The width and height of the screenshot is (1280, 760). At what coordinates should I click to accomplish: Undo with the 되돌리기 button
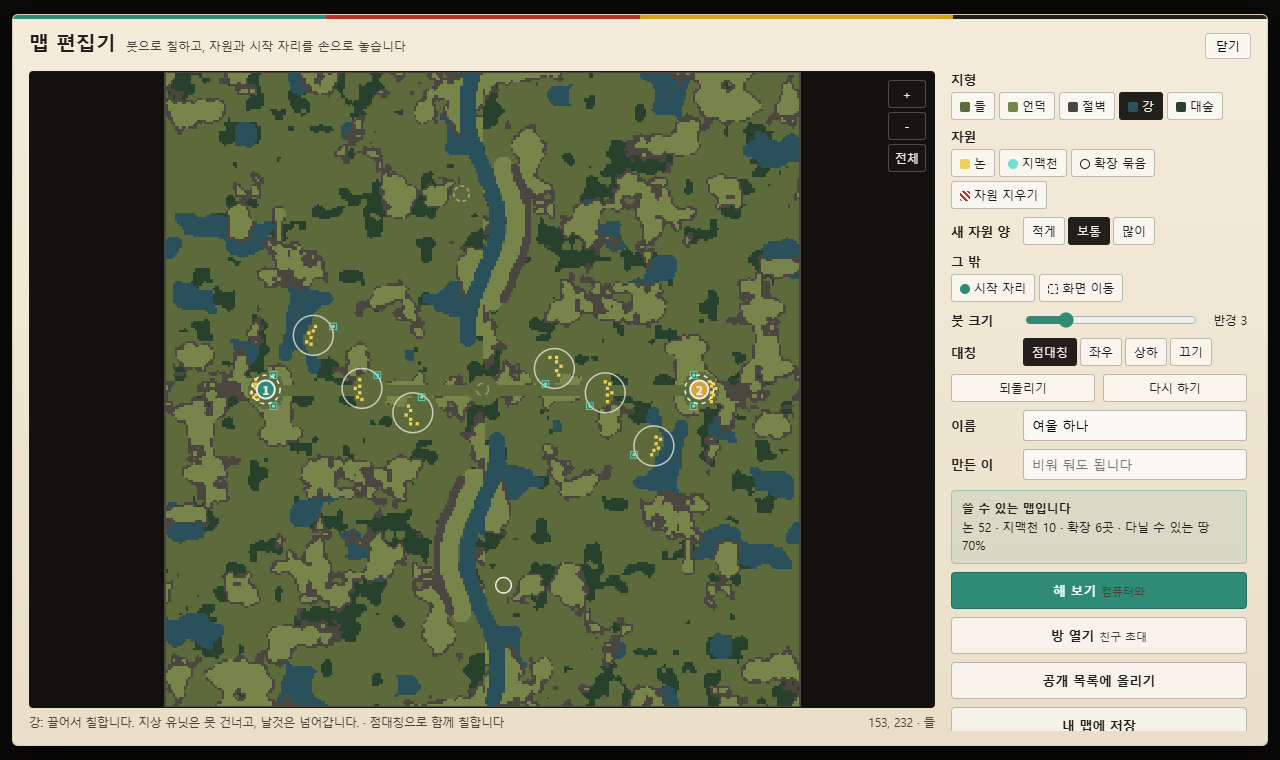[x=1022, y=388]
